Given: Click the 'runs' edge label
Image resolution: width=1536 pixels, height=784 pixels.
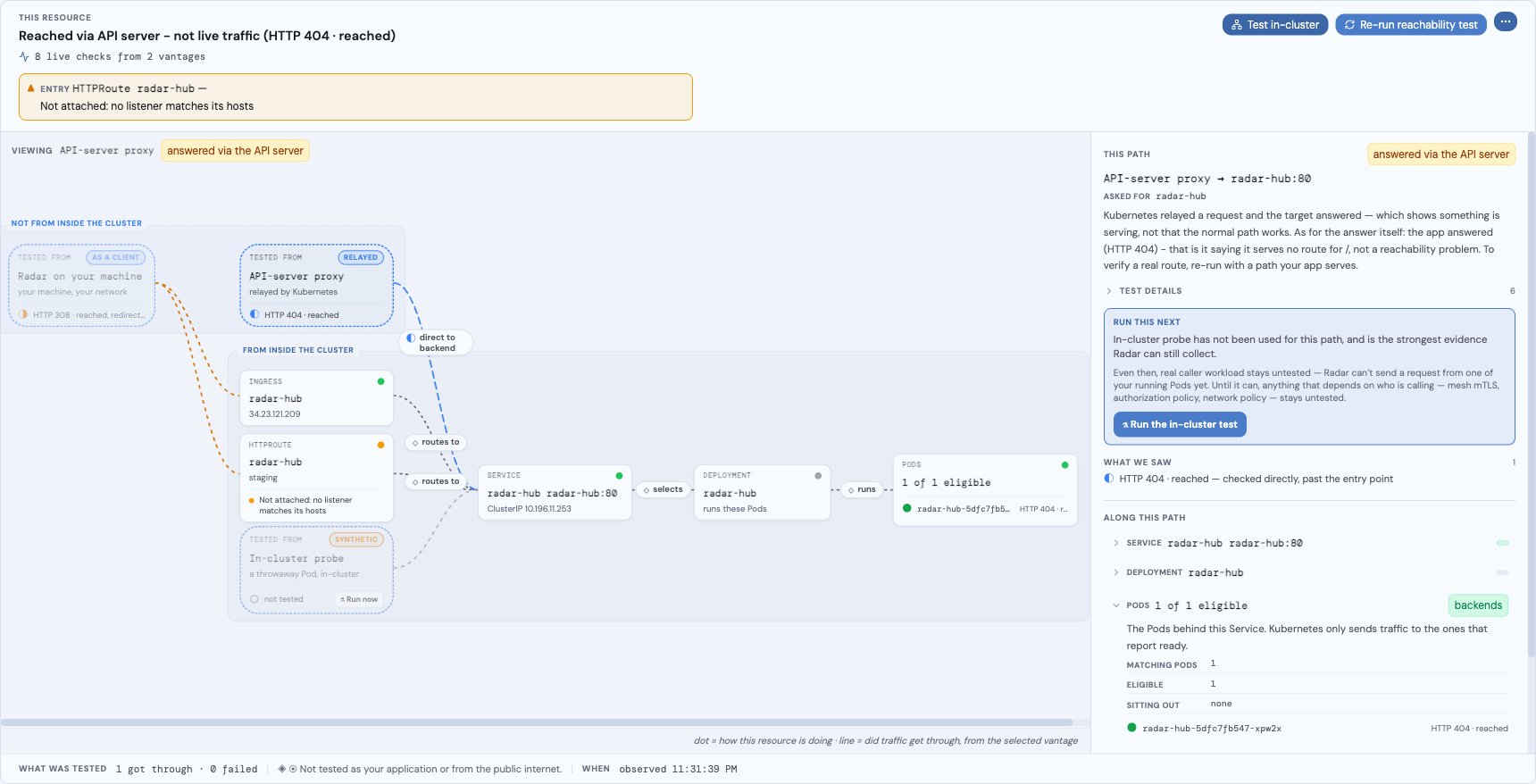Looking at the screenshot, I should (x=862, y=489).
